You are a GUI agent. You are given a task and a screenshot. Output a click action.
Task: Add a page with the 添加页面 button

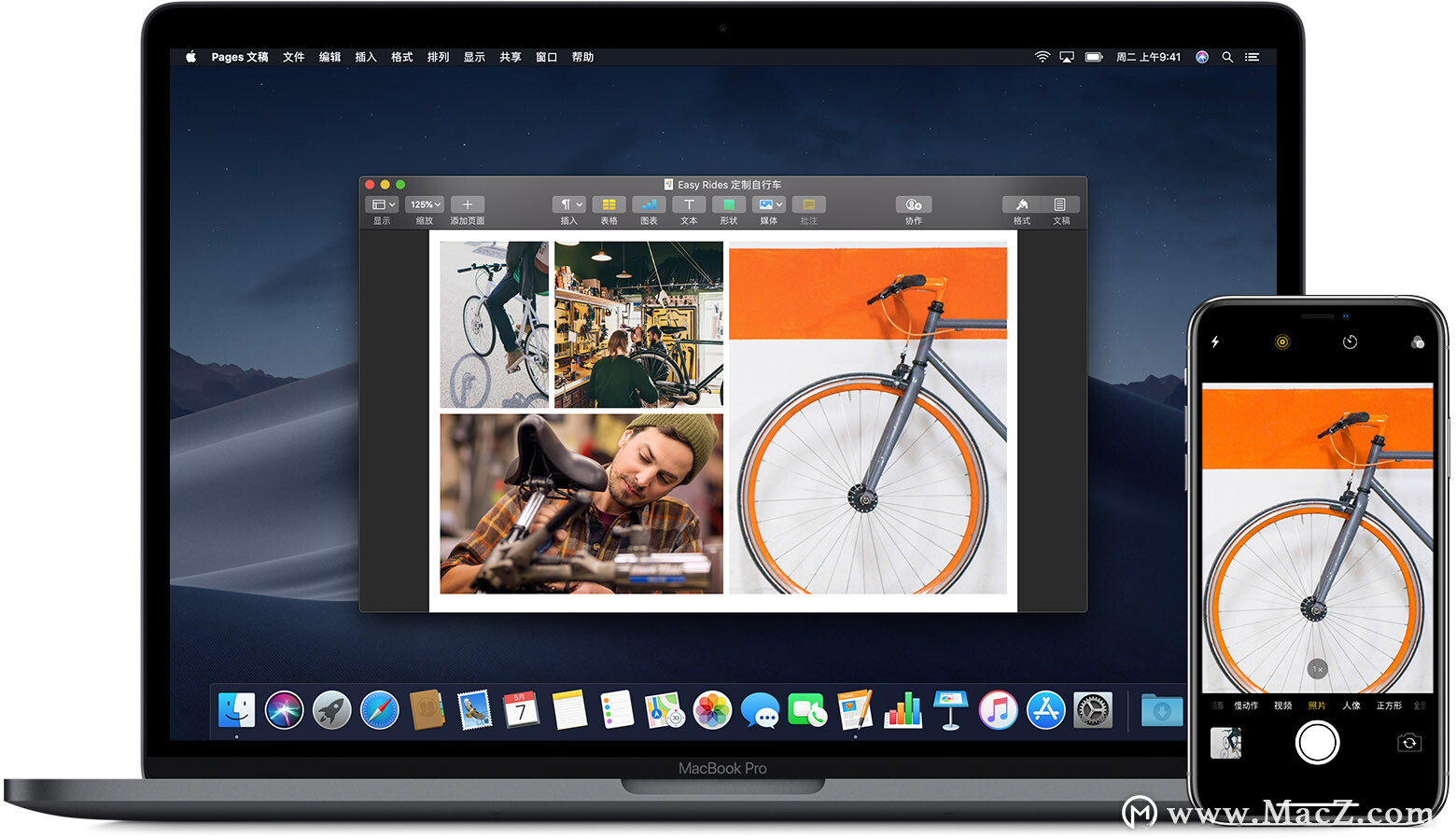(x=468, y=204)
